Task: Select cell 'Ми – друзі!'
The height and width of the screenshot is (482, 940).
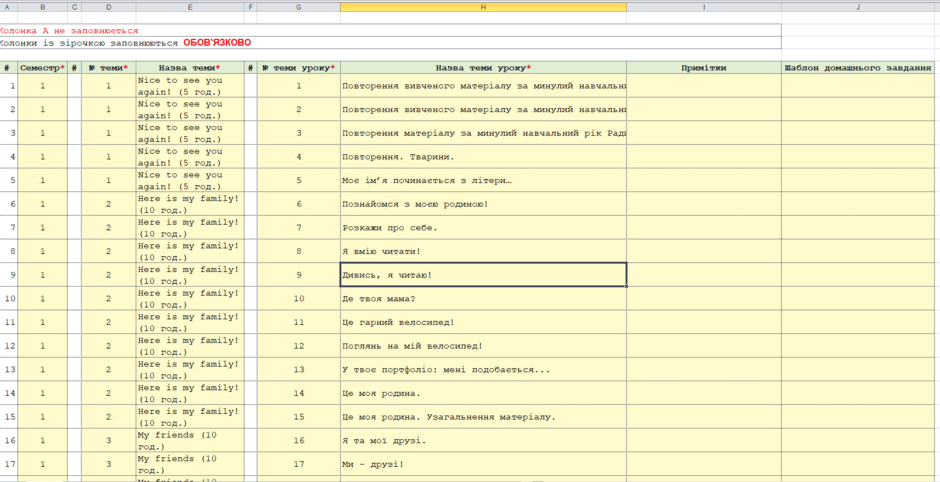Action: tap(483, 464)
